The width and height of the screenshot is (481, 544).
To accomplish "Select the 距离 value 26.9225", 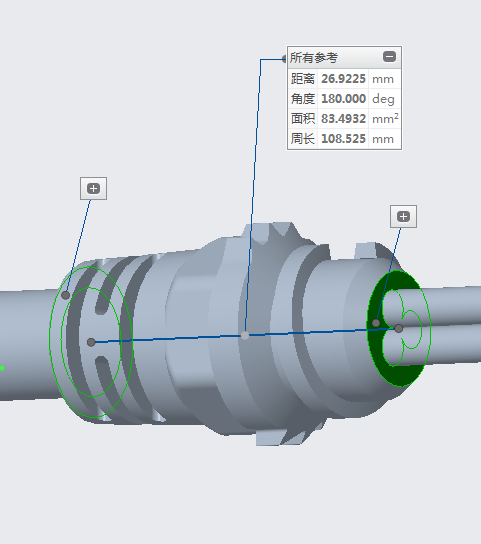I will tap(343, 79).
